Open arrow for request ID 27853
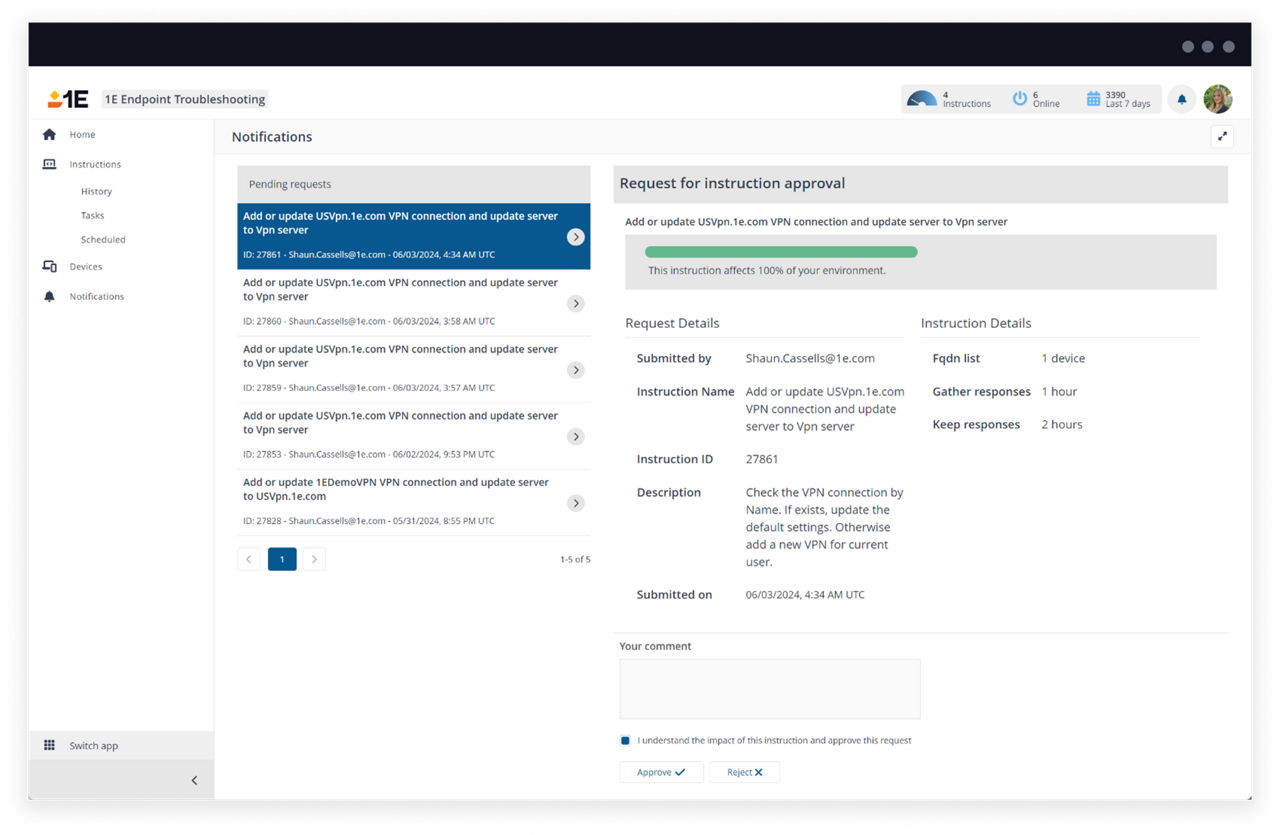The width and height of the screenshot is (1280, 835). (x=575, y=436)
